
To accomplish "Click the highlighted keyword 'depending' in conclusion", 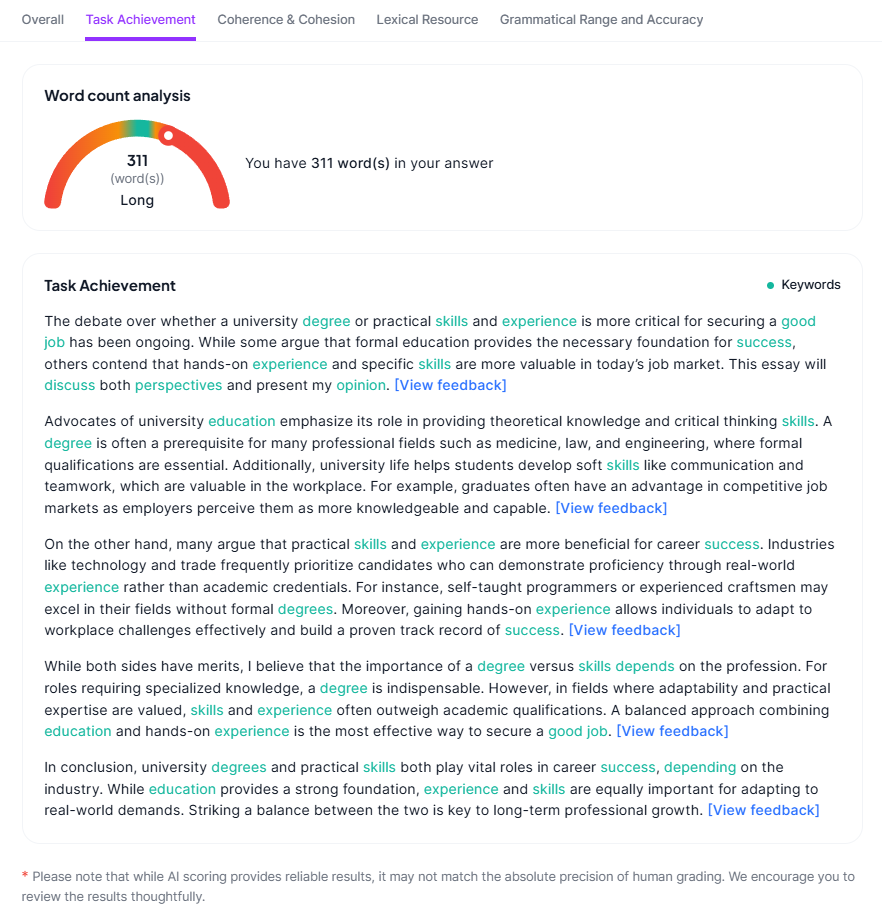I will (x=699, y=767).
